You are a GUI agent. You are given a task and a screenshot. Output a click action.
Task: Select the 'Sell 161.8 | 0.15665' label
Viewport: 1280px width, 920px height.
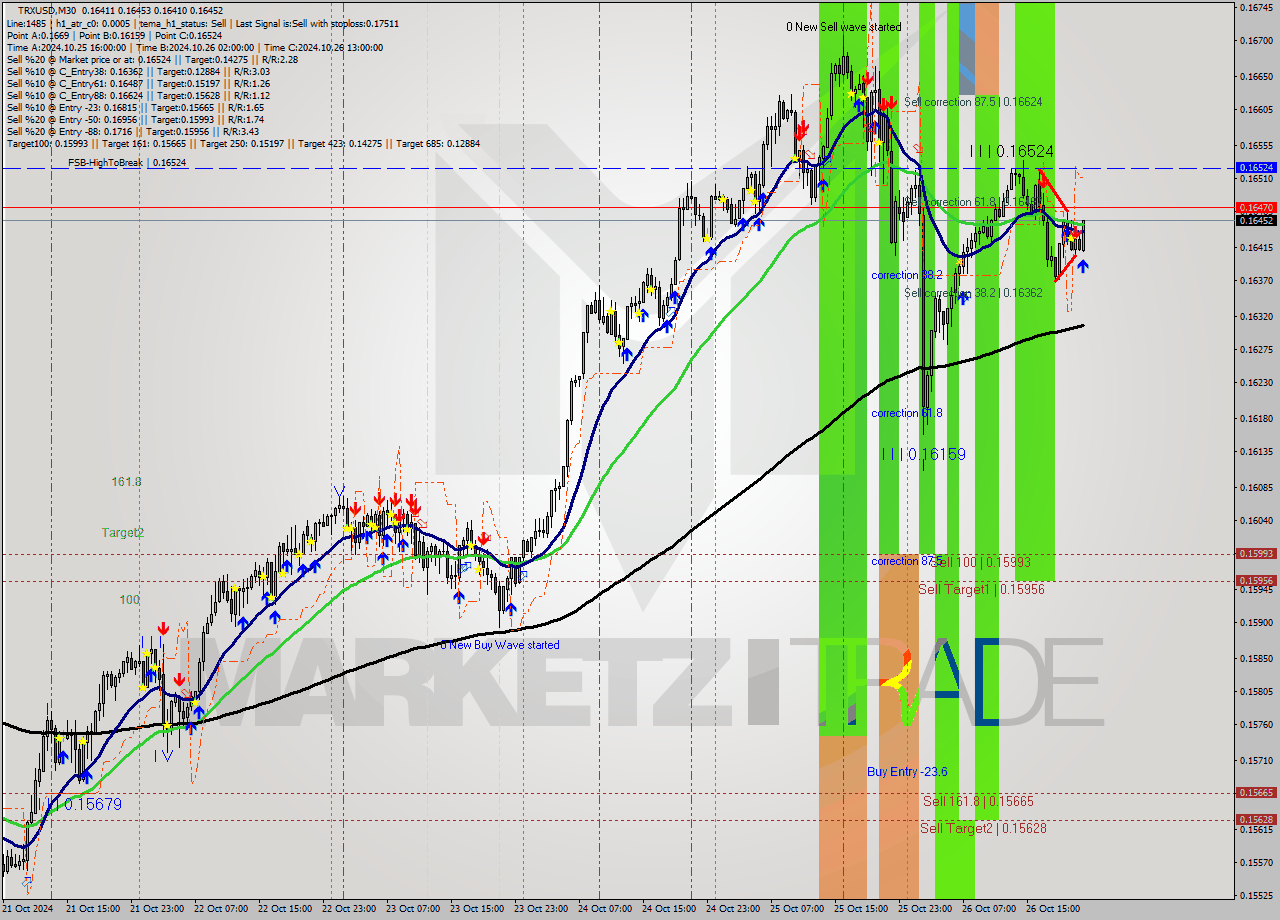tap(978, 801)
